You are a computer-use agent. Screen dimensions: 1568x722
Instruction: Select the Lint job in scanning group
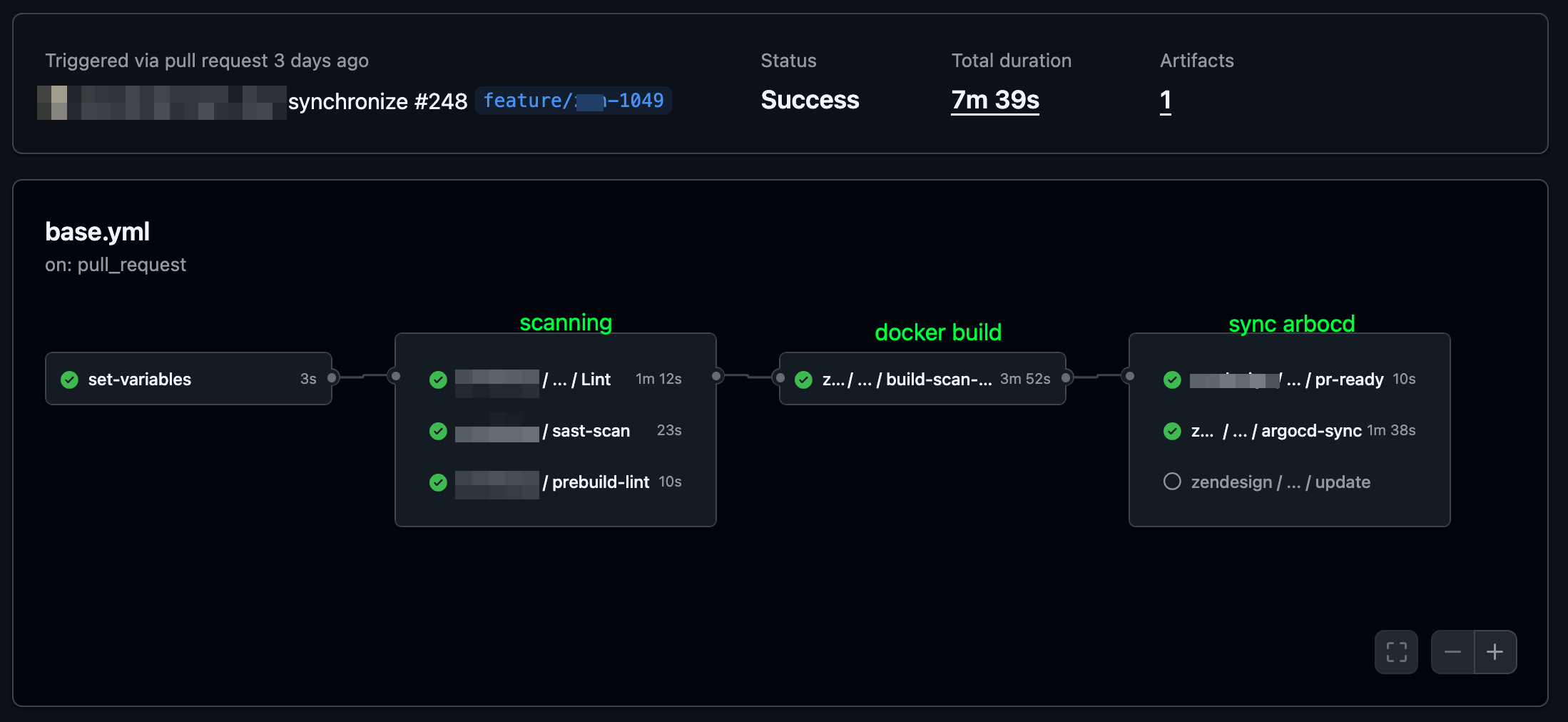click(x=556, y=379)
